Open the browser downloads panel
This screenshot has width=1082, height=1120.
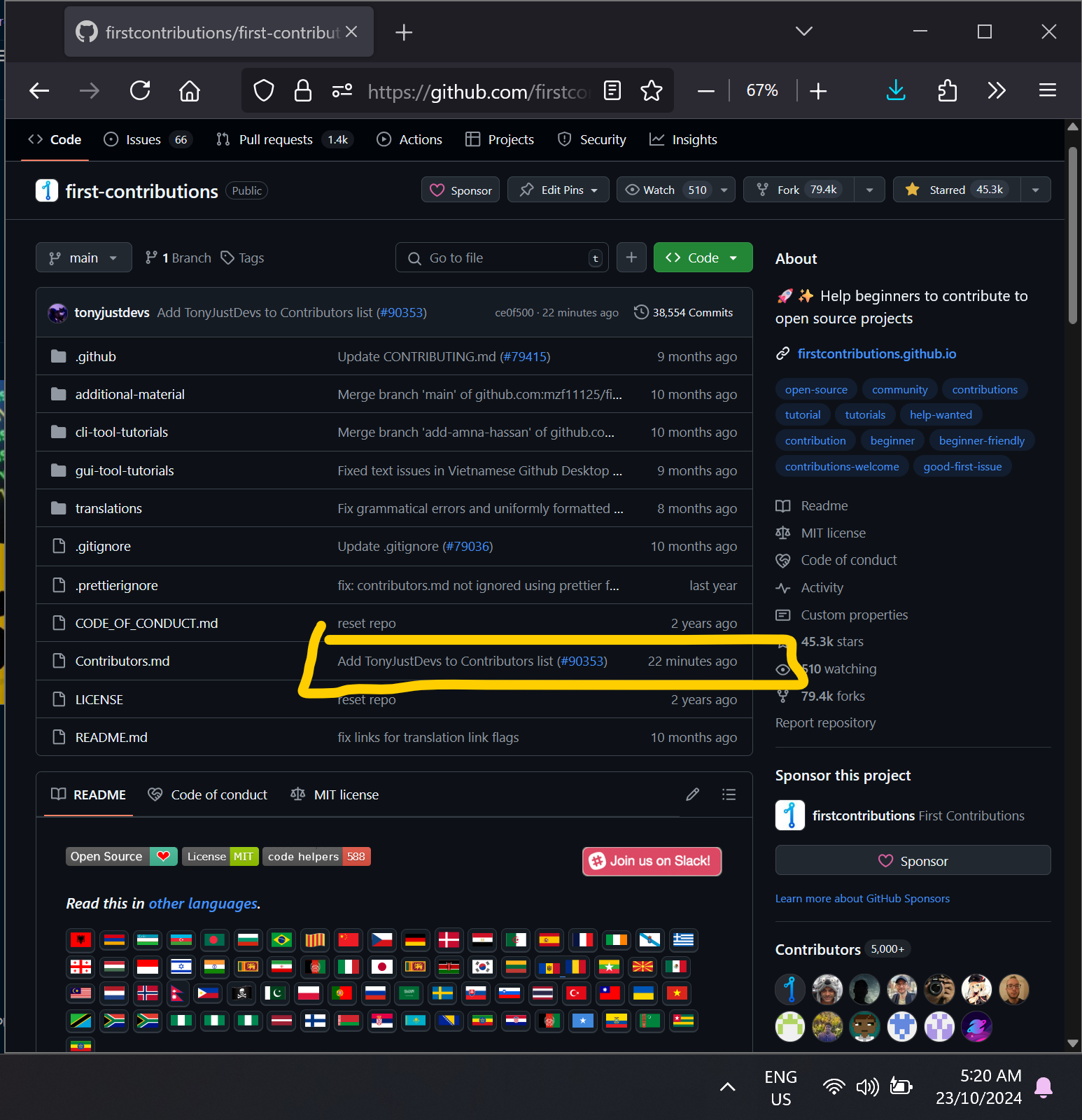click(x=896, y=90)
